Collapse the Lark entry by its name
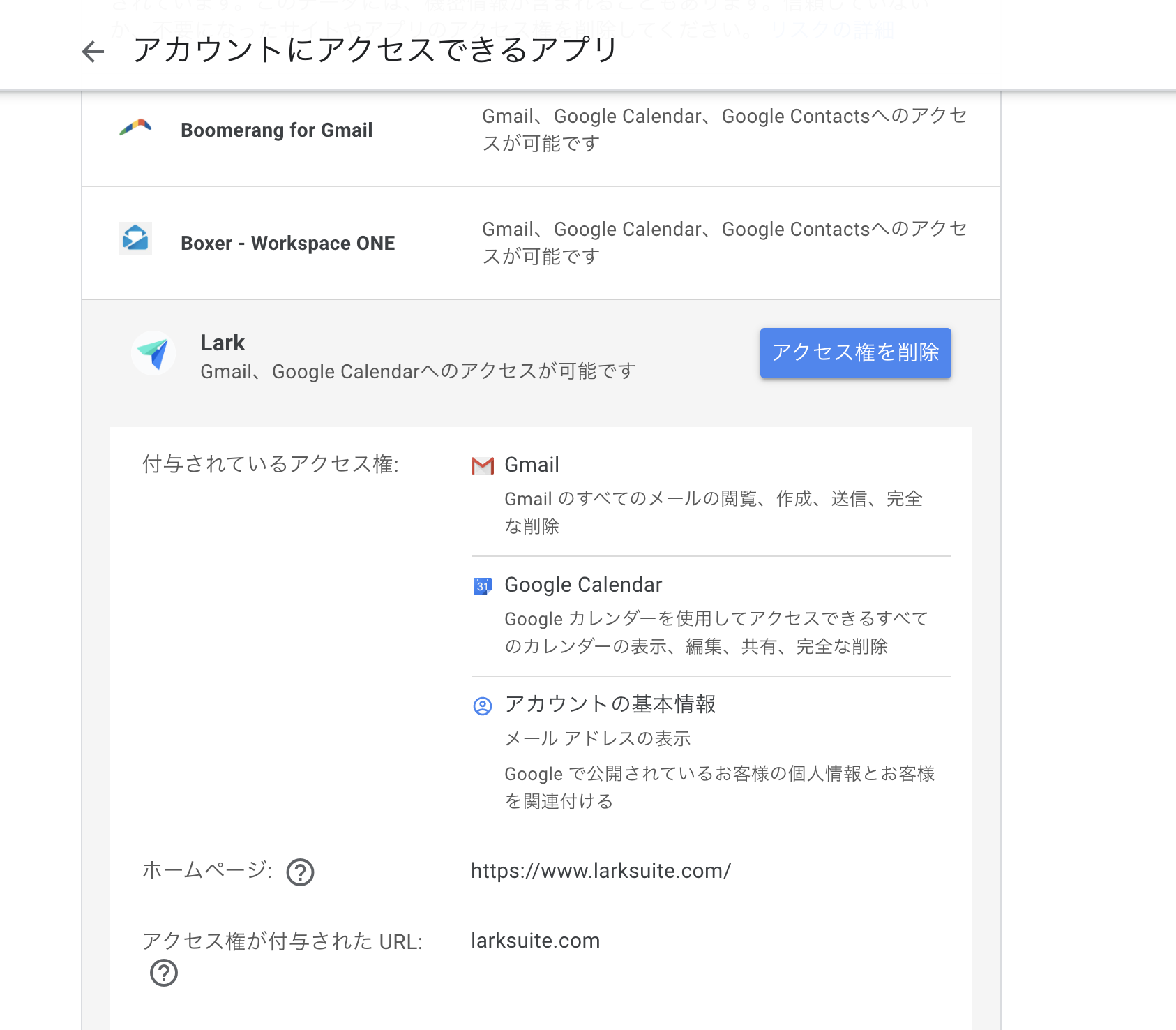 [x=223, y=343]
